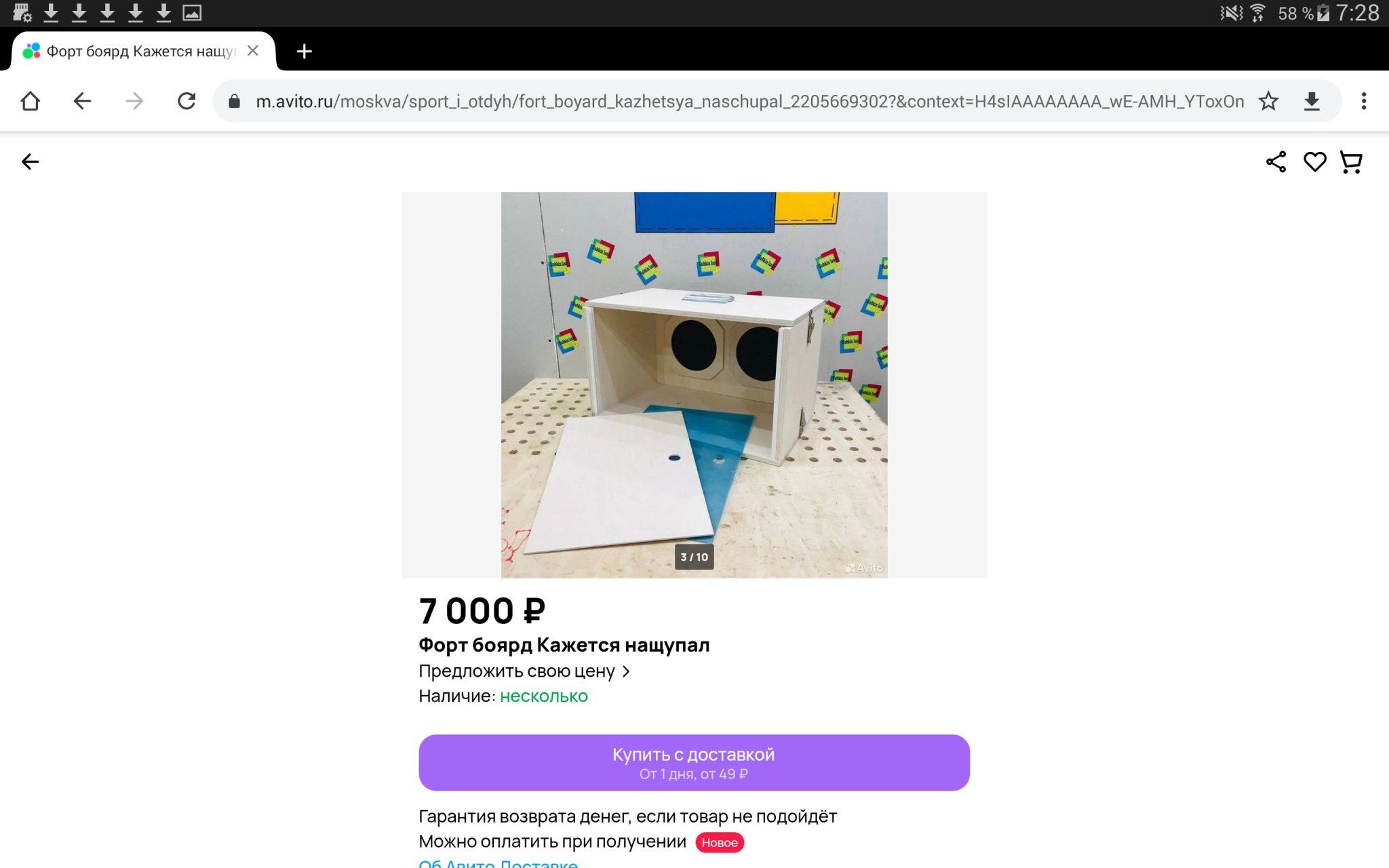Image resolution: width=1389 pixels, height=868 pixels.
Task: View site security via the lock icon
Action: tap(234, 102)
